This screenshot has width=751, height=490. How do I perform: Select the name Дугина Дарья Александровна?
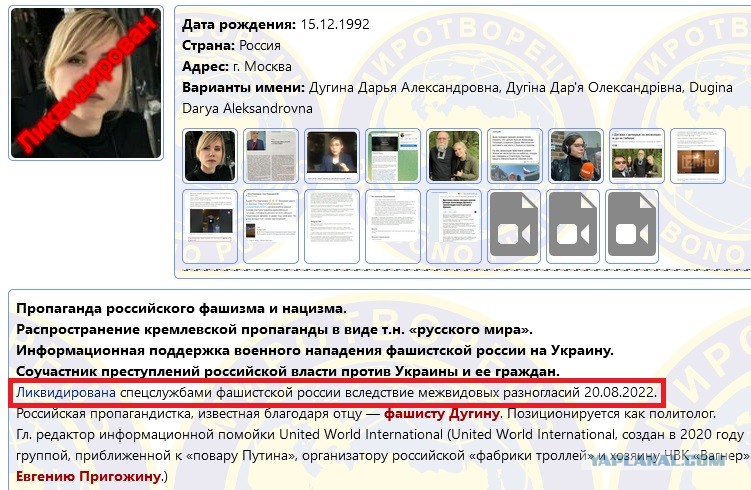[x=404, y=88]
